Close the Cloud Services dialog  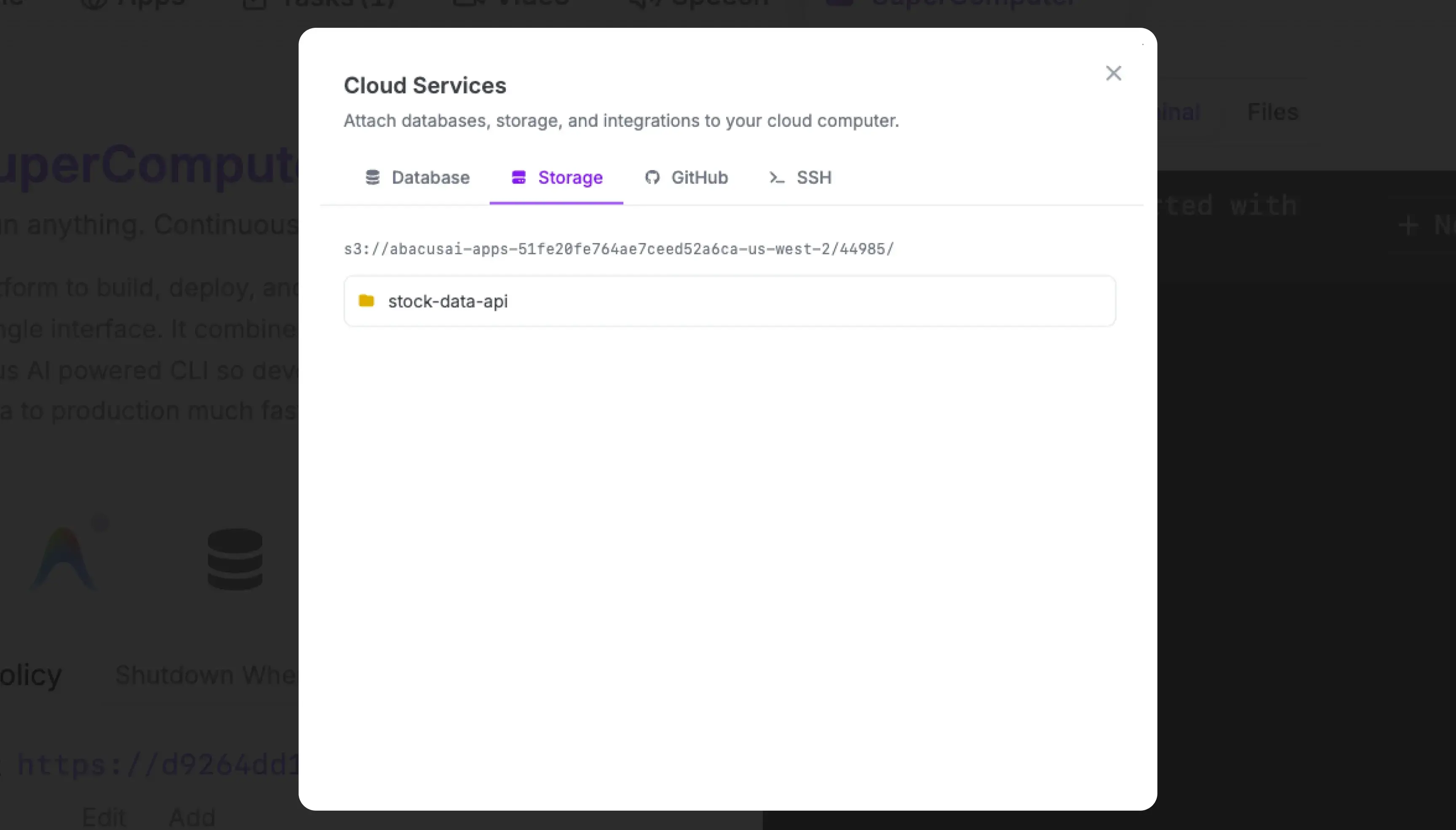pos(1113,73)
